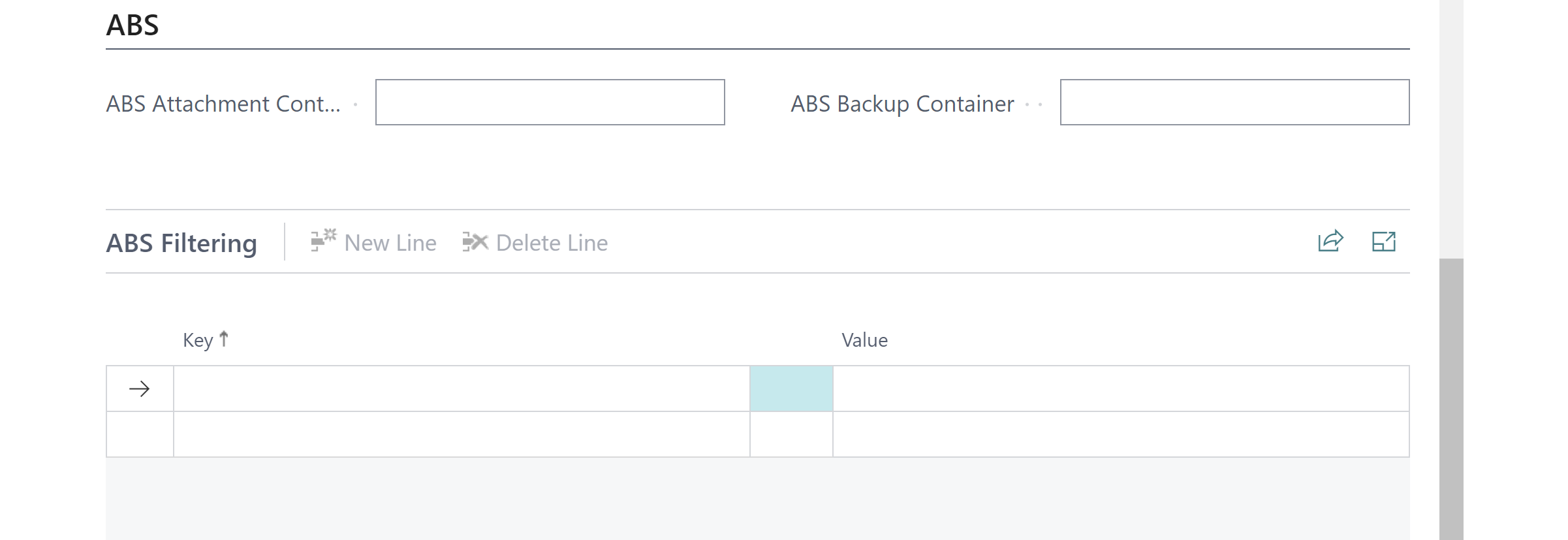Image resolution: width=1568 pixels, height=540 pixels.
Task: Click the first row Value cell
Action: coord(1120,389)
